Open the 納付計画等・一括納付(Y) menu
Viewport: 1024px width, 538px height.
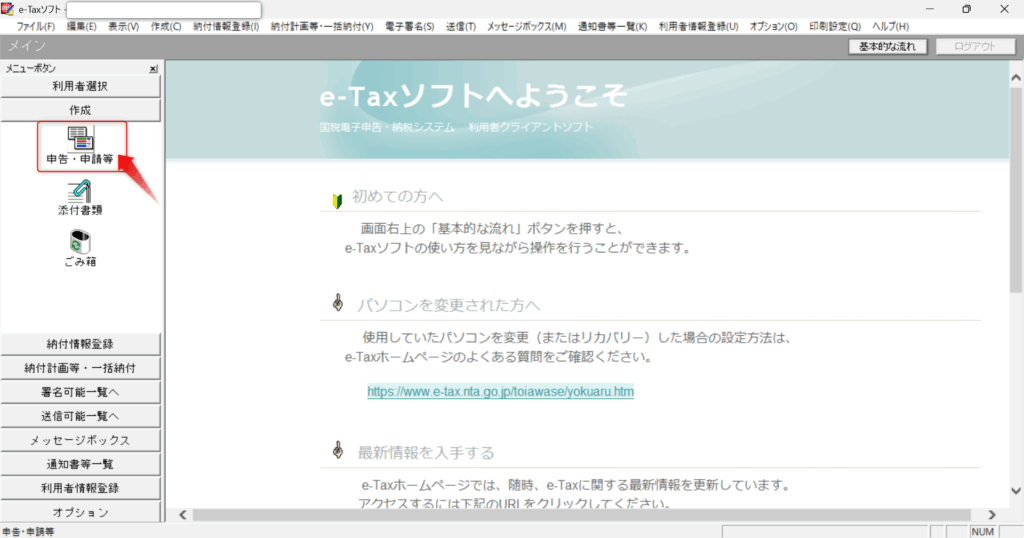[x=322, y=27]
